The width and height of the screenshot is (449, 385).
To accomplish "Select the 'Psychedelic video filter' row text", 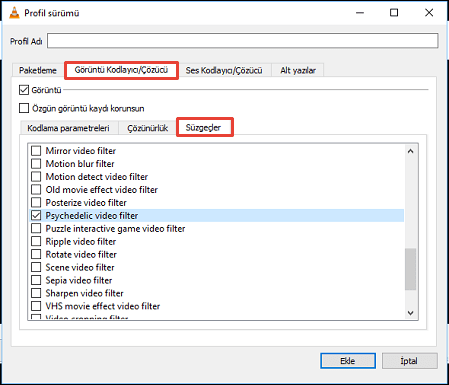I will click(x=92, y=216).
